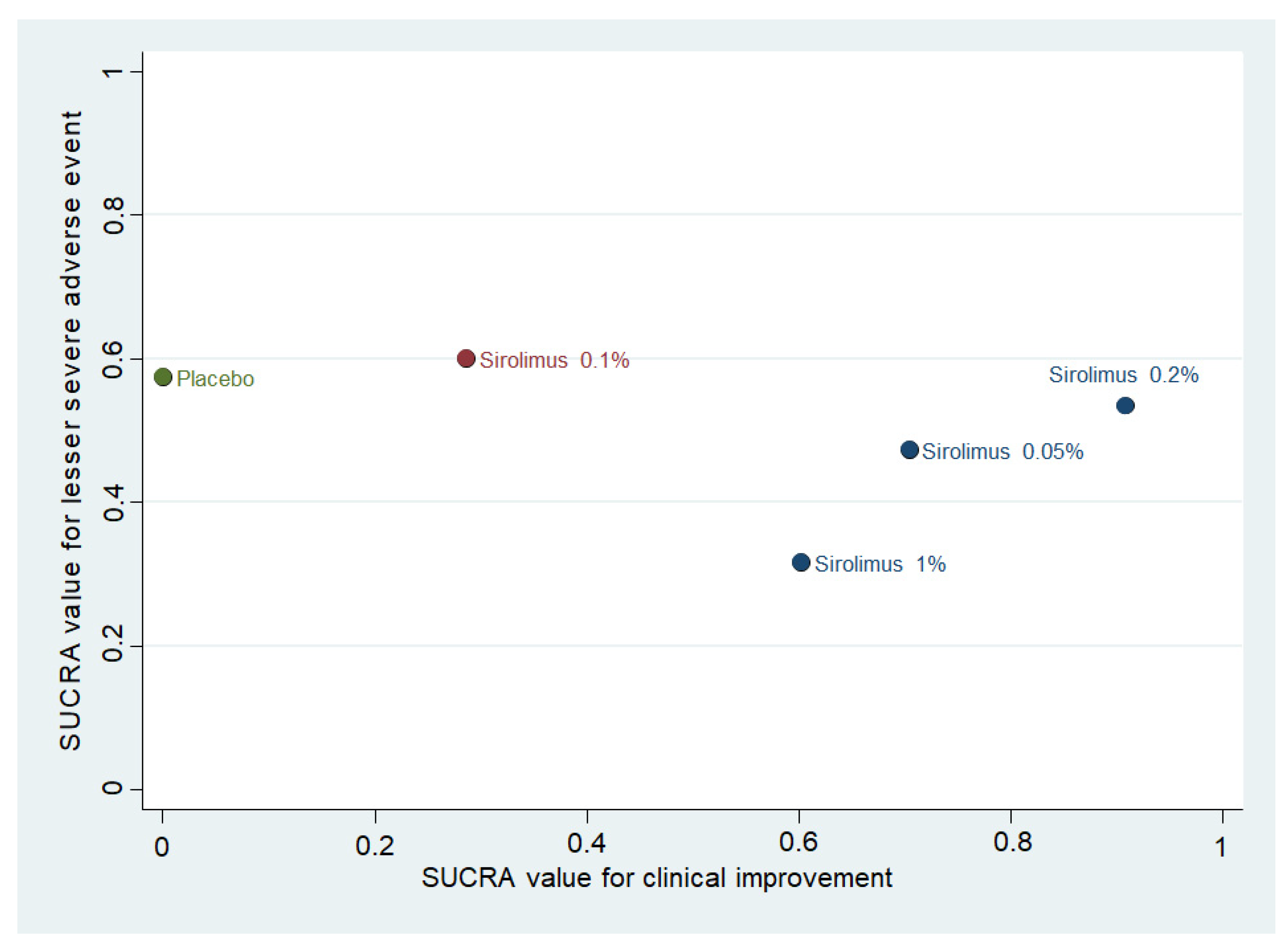Click the Sirolimus 1% text label
The image size is (1288, 948).
tap(880, 564)
